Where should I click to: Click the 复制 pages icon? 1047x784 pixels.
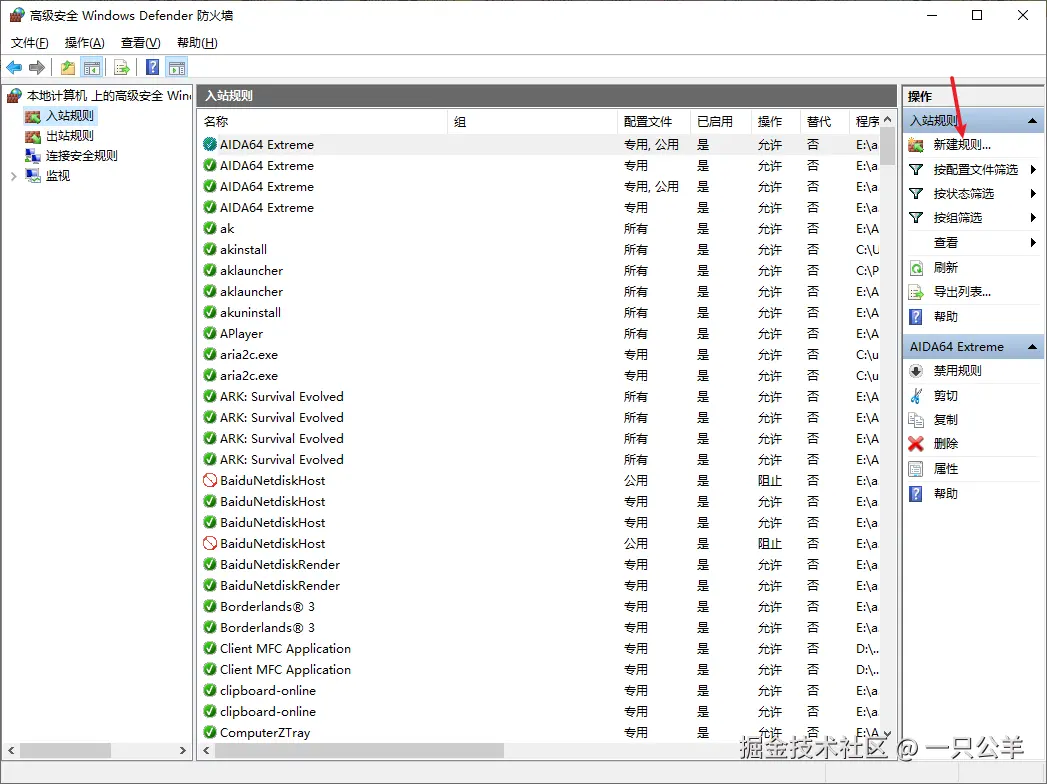(x=916, y=419)
